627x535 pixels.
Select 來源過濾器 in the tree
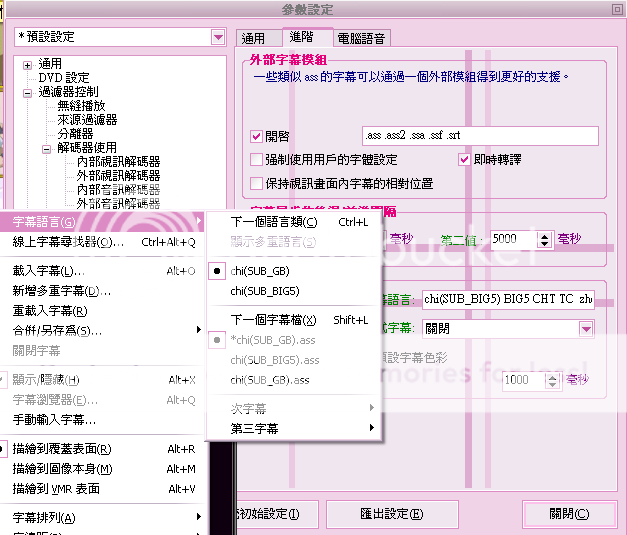(86, 120)
